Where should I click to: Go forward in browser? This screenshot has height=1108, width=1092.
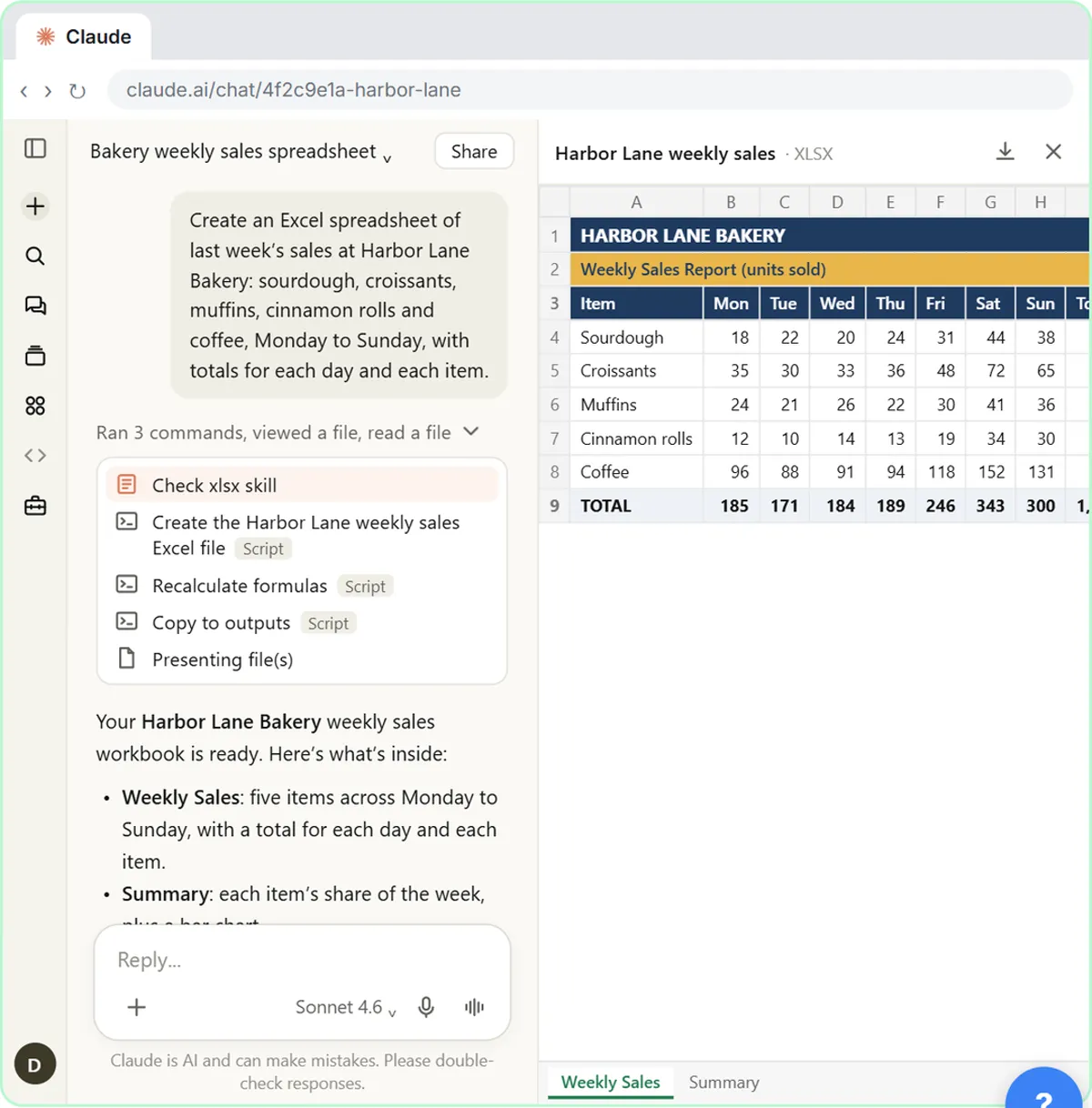(x=47, y=91)
